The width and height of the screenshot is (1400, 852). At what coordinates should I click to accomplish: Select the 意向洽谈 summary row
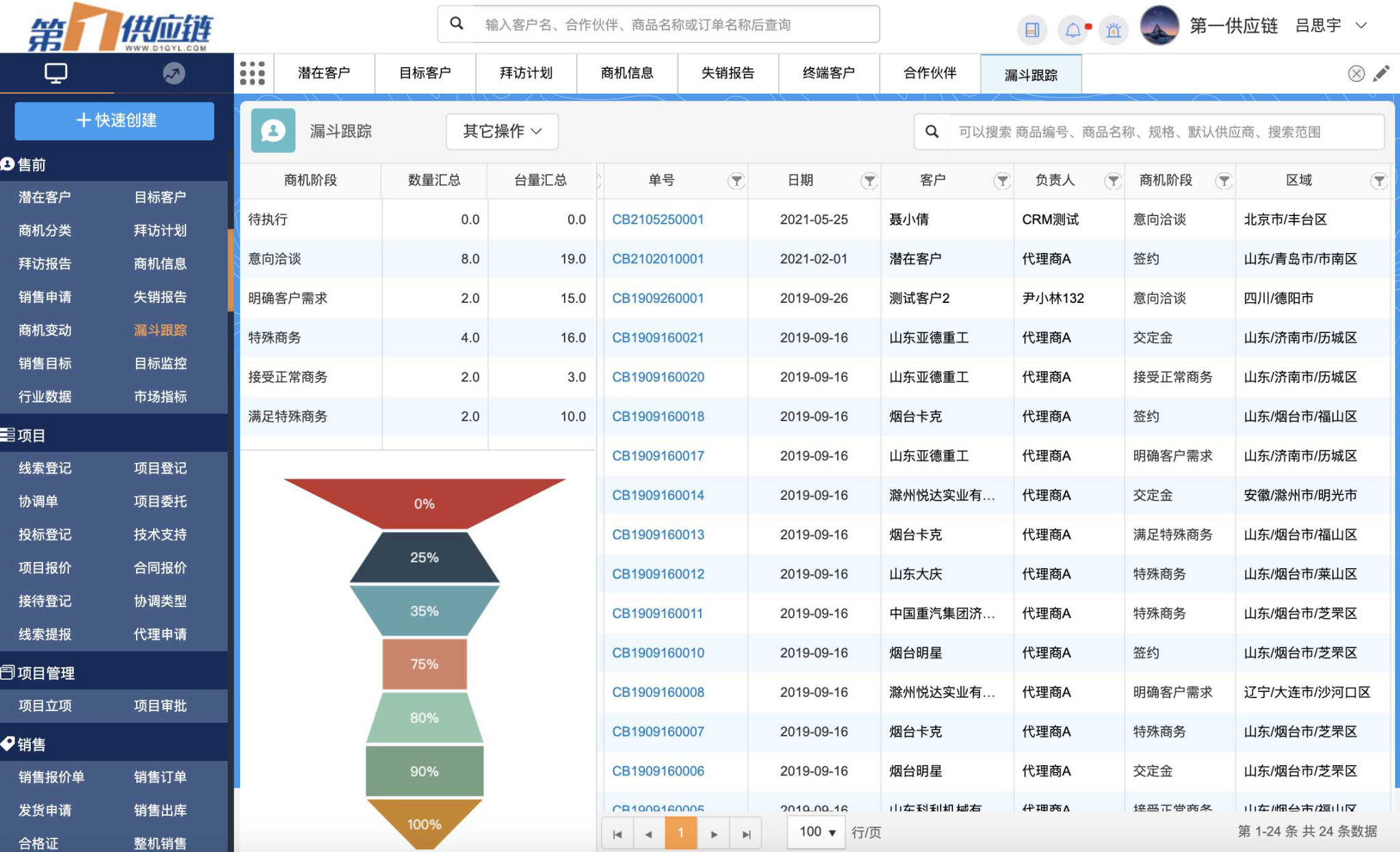[x=417, y=259]
